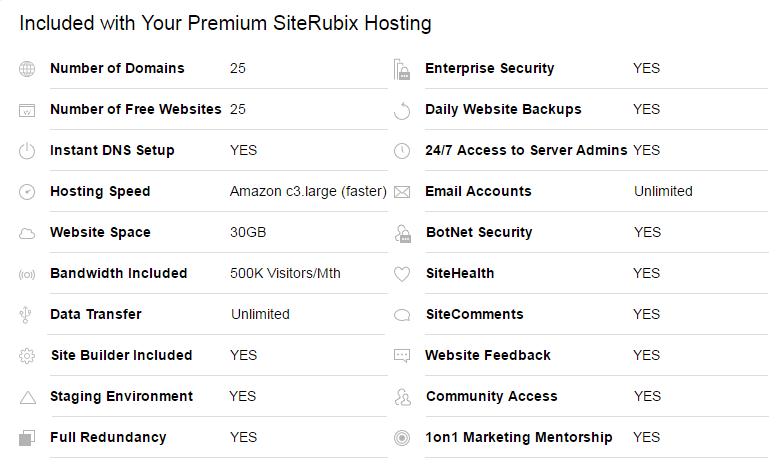Click the Website Feedback label
The width and height of the screenshot is (777, 464).
pos(488,355)
